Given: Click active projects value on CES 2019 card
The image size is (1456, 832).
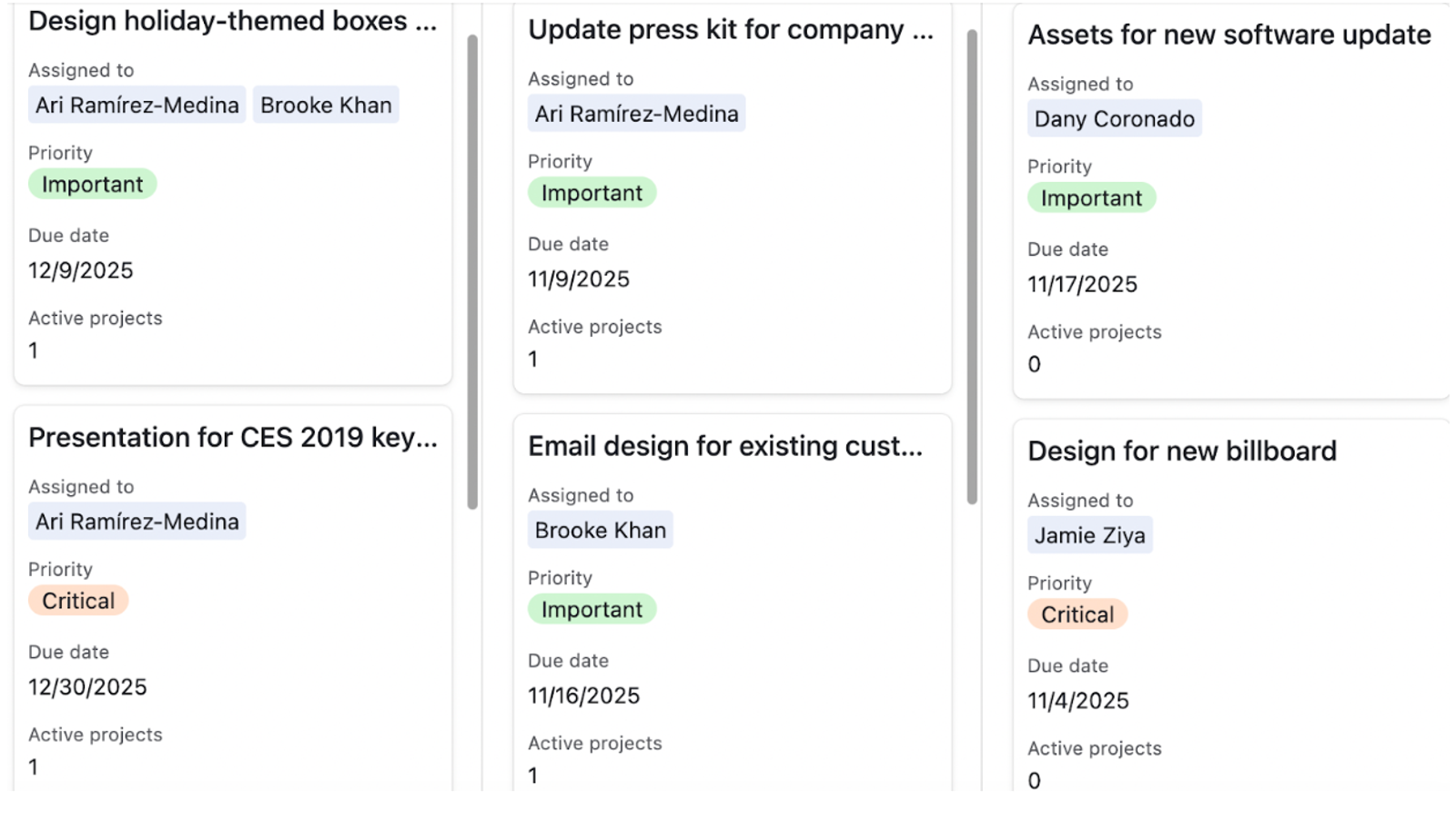Looking at the screenshot, I should 34,767.
